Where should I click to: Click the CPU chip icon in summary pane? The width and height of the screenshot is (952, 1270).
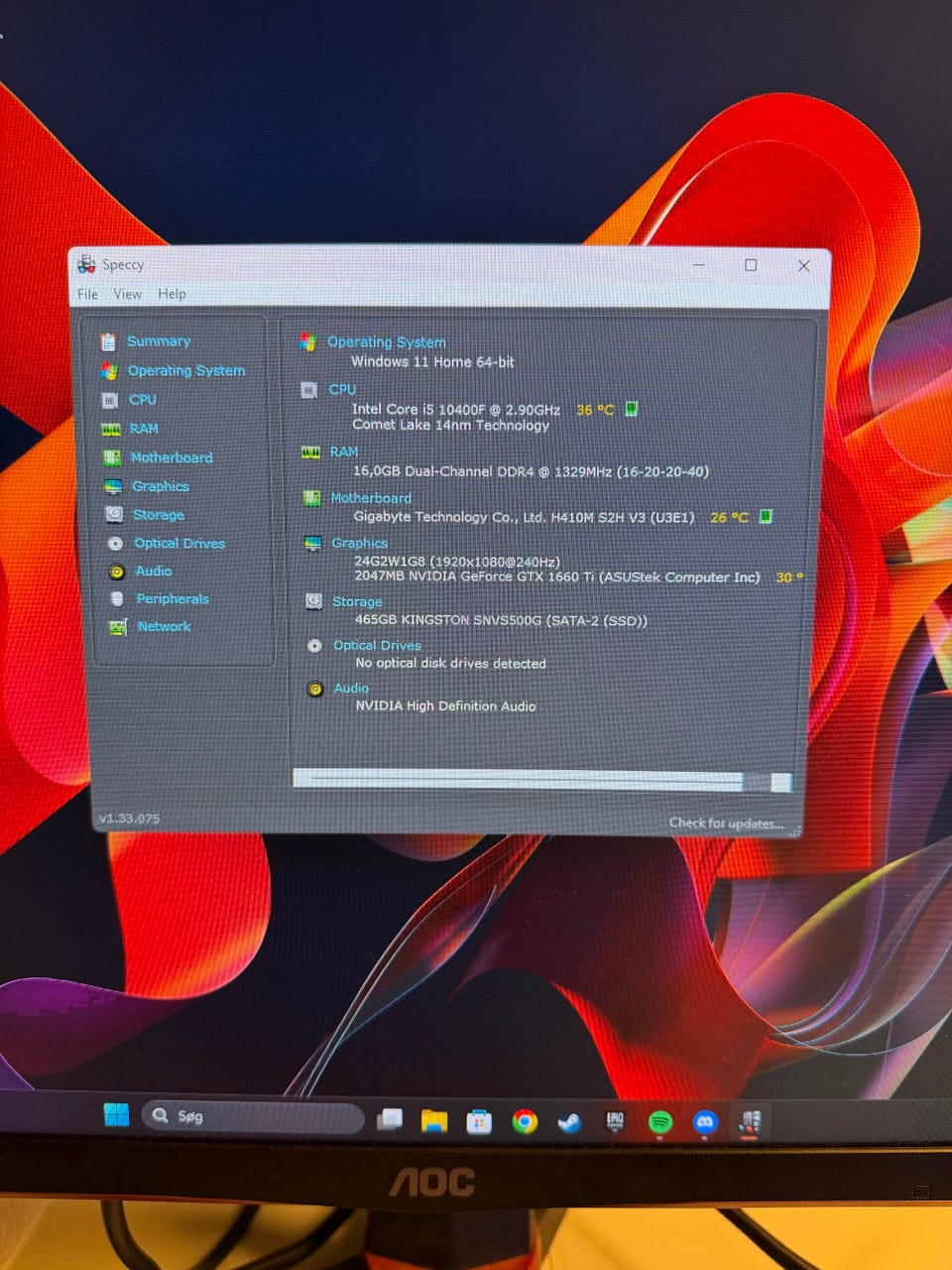coord(308,390)
